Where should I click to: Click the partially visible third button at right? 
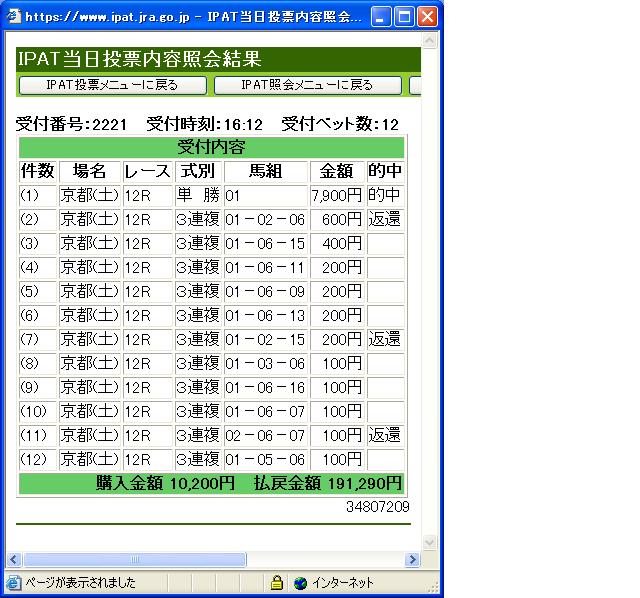pyautogui.click(x=415, y=85)
